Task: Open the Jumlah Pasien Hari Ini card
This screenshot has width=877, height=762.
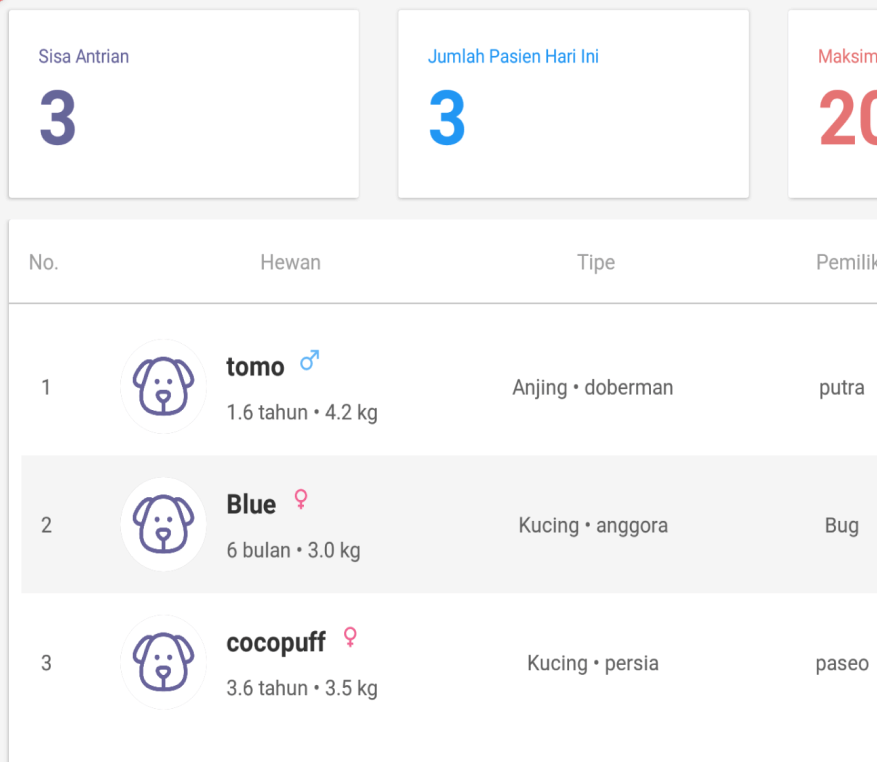Action: point(573,102)
